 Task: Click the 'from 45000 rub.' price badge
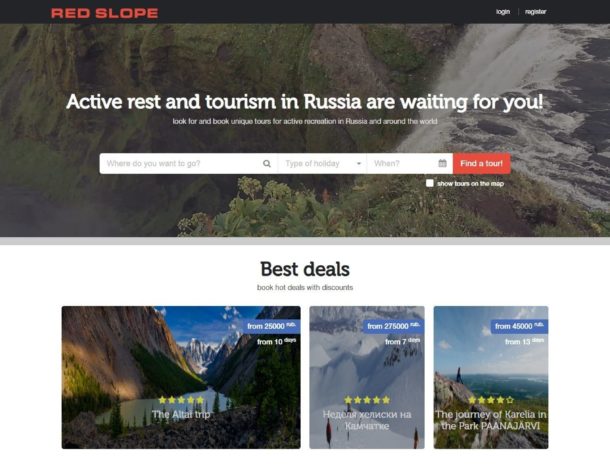tap(519, 326)
